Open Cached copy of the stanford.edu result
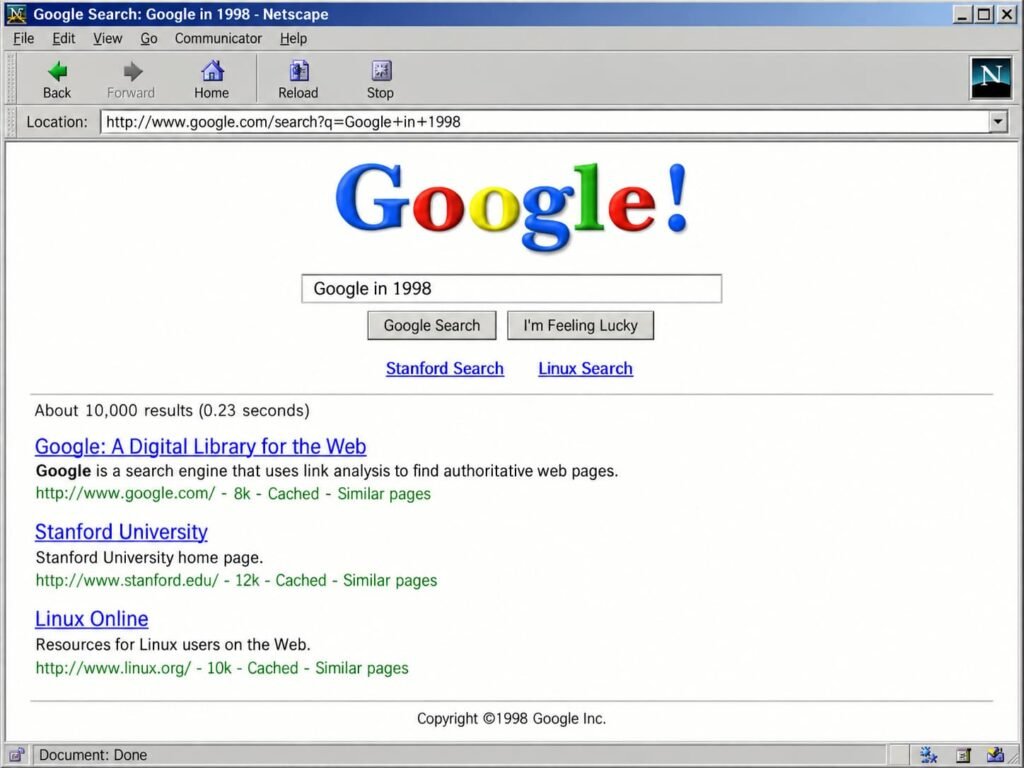The width and height of the screenshot is (1024, 768). click(300, 581)
